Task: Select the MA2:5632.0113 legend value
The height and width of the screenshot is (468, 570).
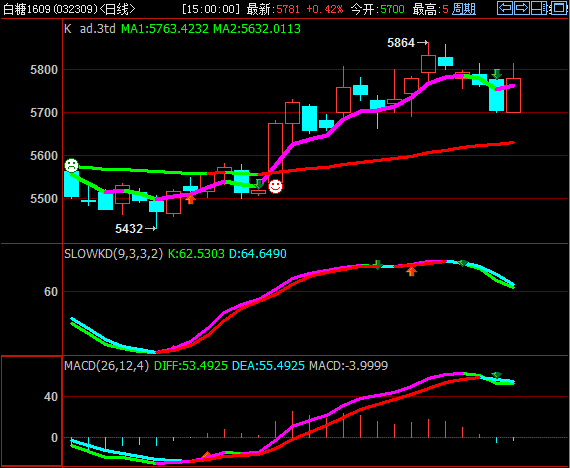Action: [257, 29]
